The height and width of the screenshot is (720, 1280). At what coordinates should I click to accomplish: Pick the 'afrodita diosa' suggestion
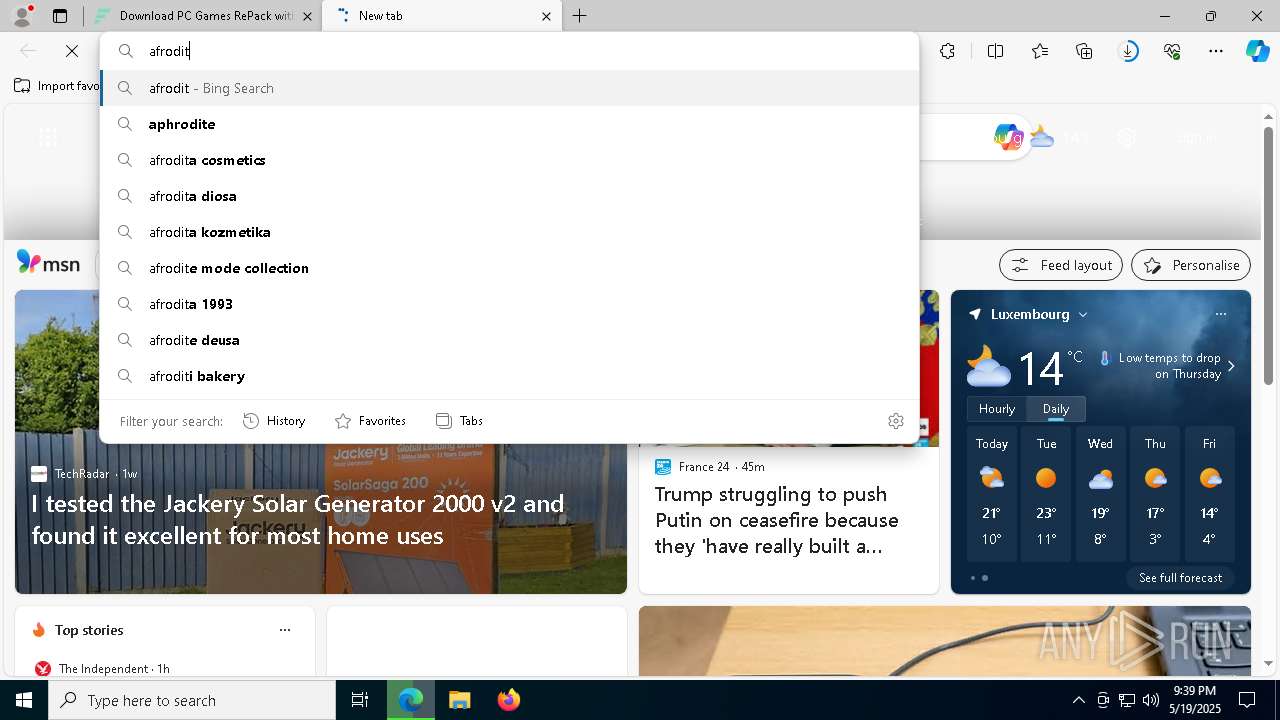point(509,196)
